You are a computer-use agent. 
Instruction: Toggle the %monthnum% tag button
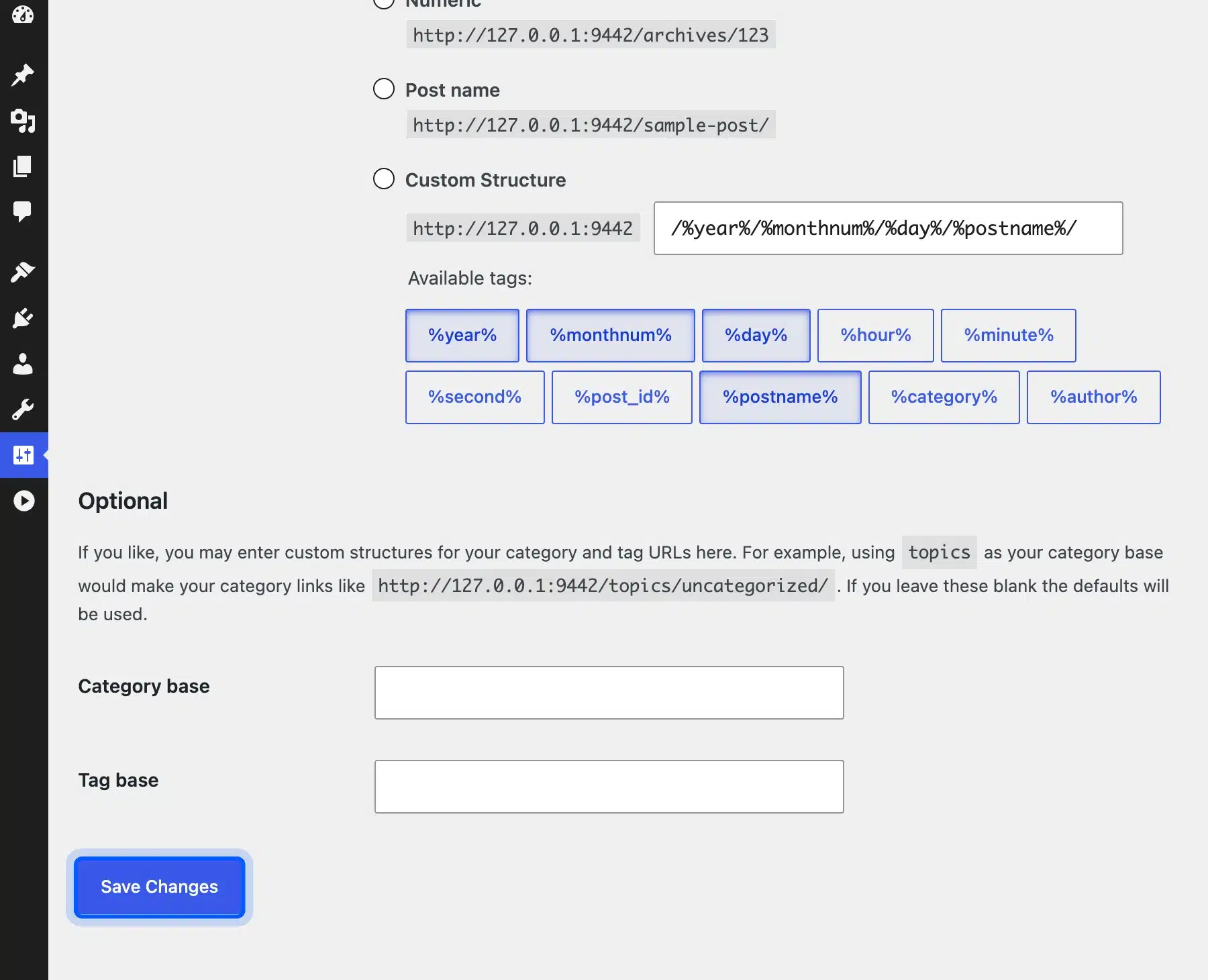click(x=611, y=336)
